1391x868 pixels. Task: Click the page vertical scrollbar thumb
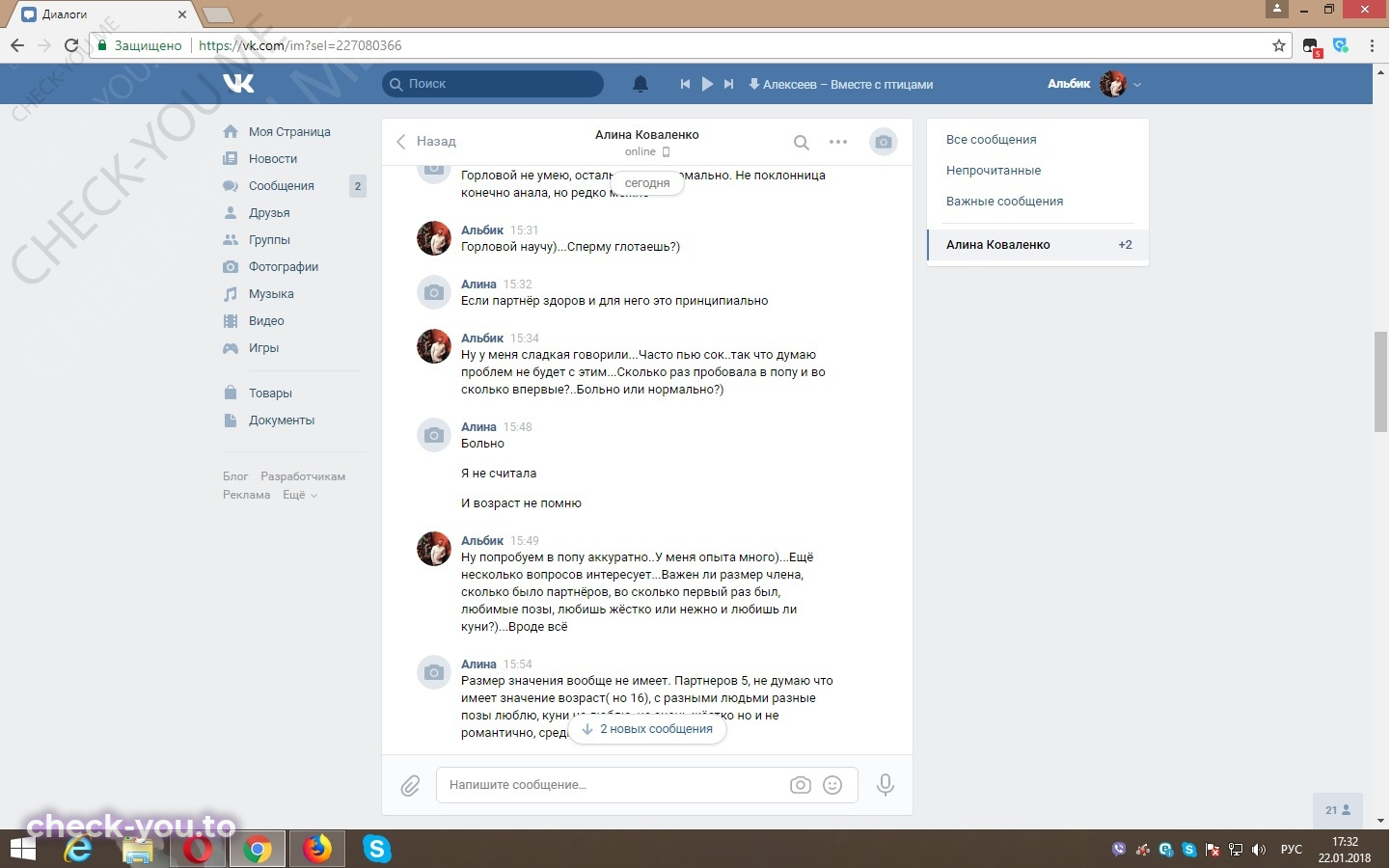point(1381,382)
